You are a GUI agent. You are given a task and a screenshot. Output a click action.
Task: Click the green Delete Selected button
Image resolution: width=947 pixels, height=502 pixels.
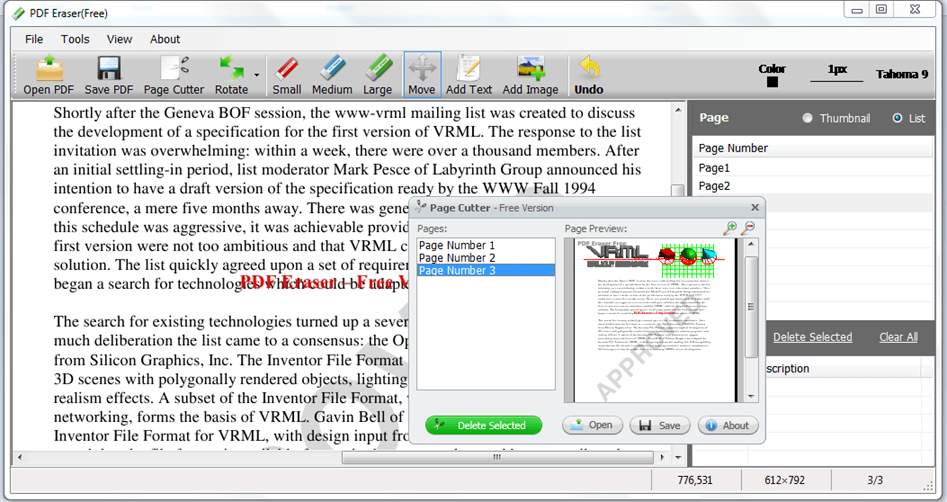tap(484, 425)
